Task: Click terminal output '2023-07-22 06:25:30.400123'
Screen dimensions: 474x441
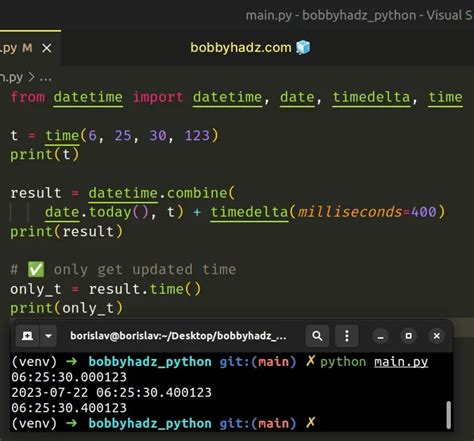Action: pos(111,392)
